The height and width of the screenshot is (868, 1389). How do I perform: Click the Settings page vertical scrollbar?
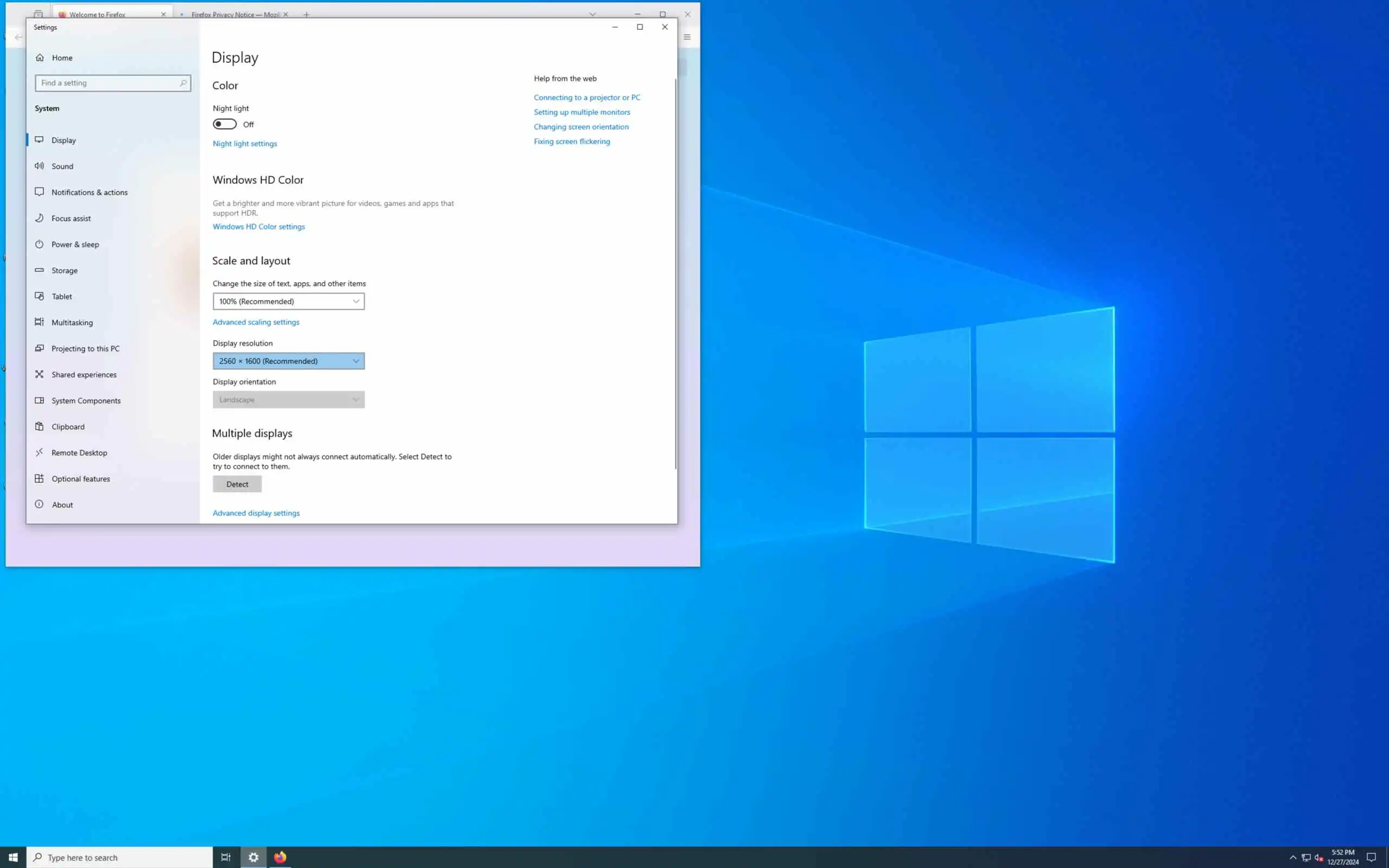[x=675, y=273]
